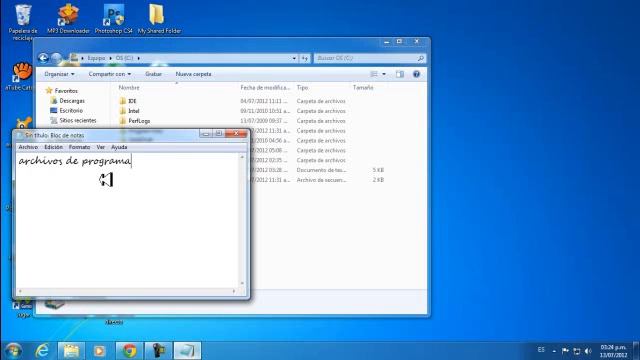Open Windows Media Player from the taskbar

point(100,351)
